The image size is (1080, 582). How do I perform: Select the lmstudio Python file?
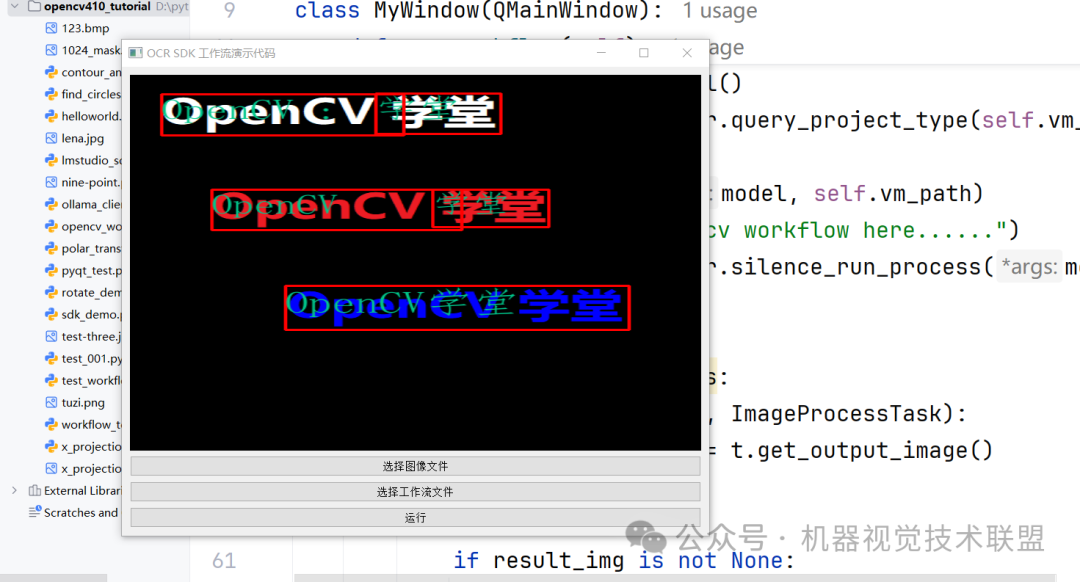(91, 160)
